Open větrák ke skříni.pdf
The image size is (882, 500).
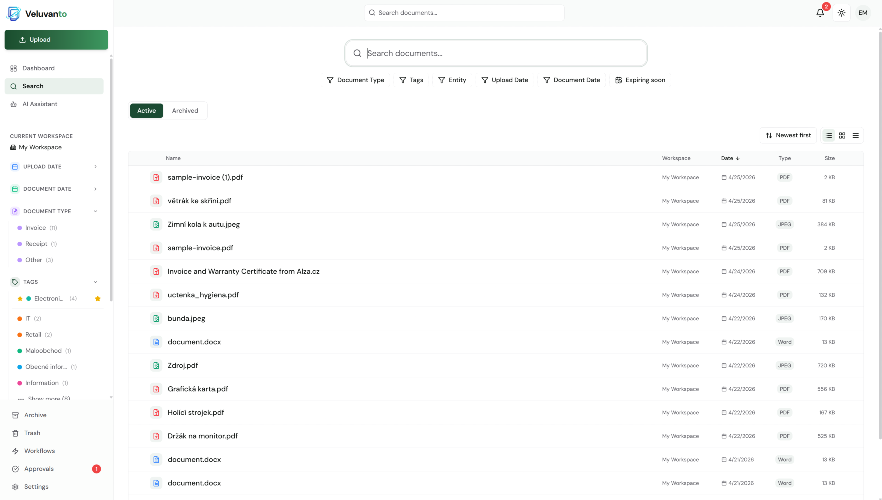199,201
